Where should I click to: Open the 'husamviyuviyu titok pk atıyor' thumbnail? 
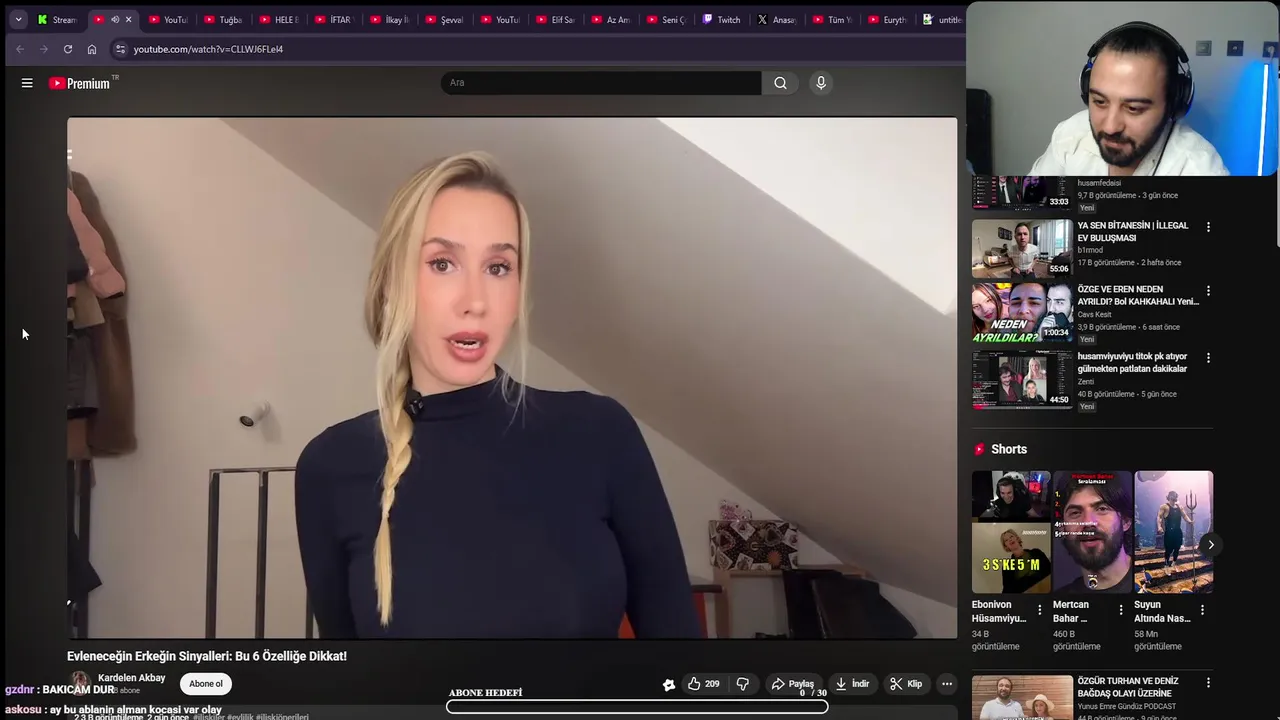[x=1022, y=379]
